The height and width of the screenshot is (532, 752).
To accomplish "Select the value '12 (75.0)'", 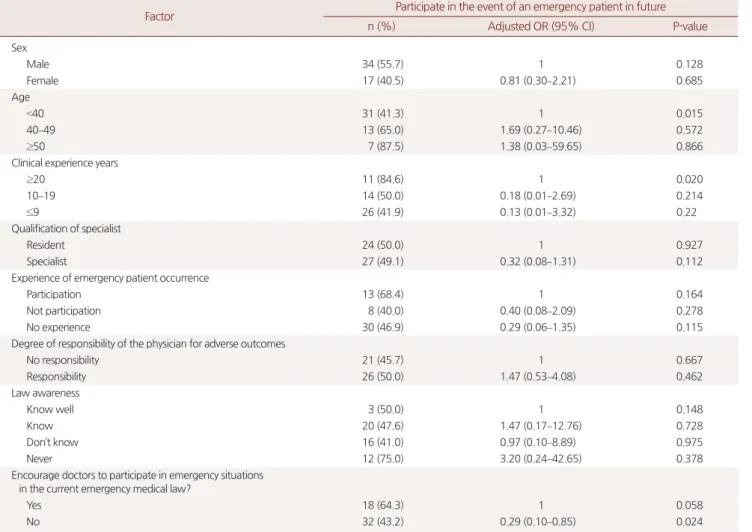I will coord(383,459).
